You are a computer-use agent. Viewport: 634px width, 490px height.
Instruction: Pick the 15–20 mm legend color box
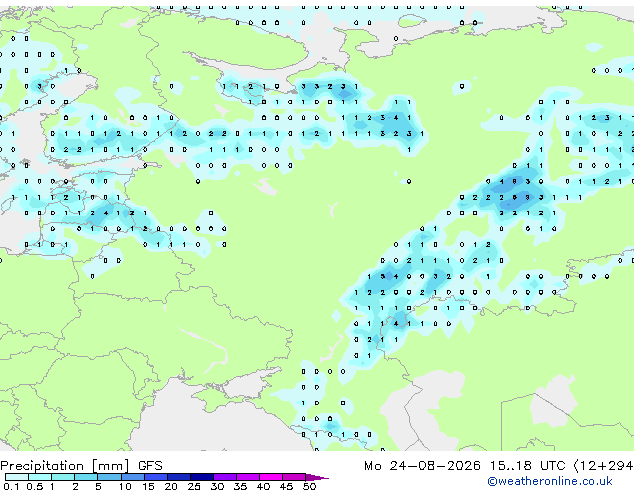156,477
